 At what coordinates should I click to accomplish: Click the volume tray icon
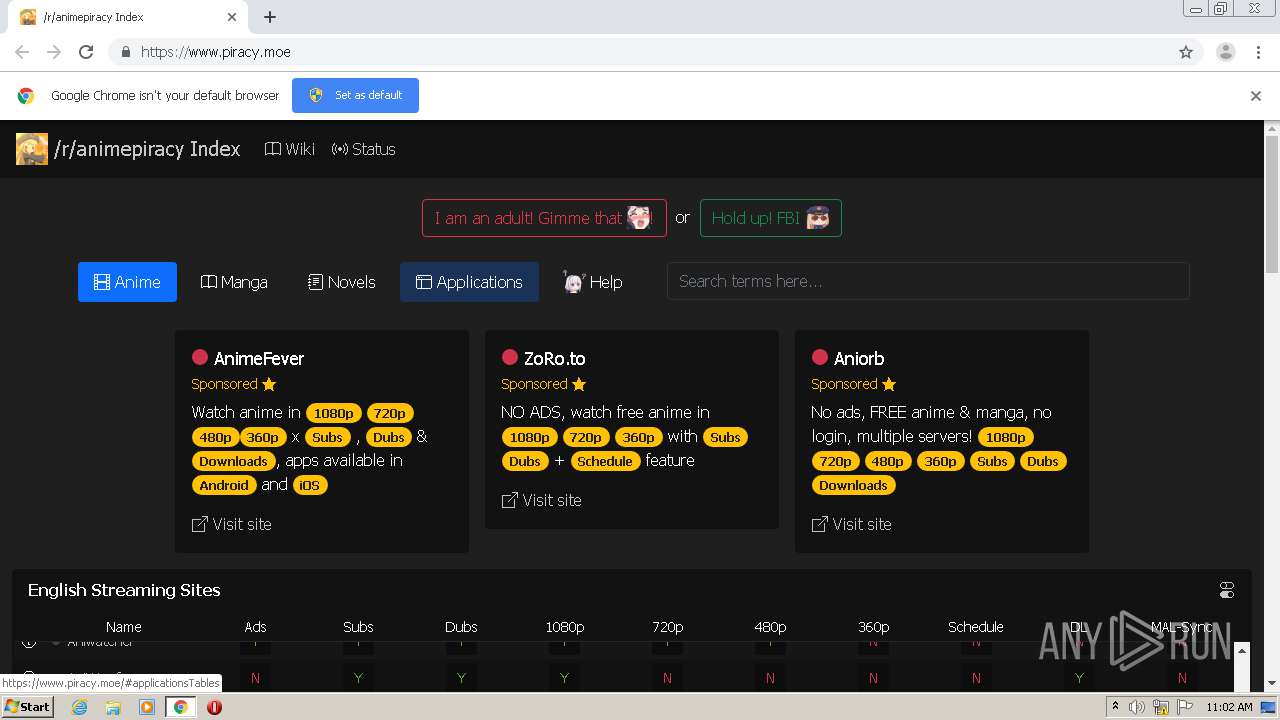tap(1137, 707)
